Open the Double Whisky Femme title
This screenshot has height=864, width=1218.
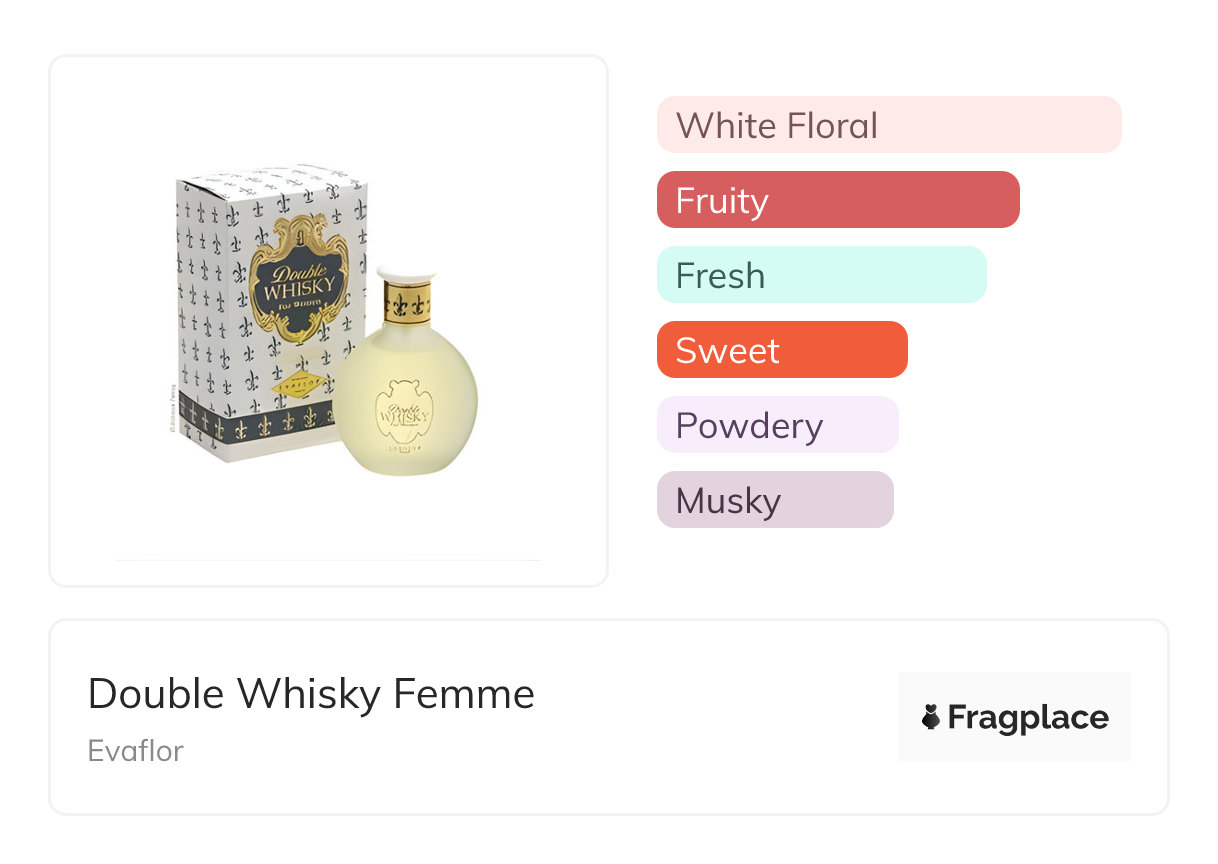[311, 693]
